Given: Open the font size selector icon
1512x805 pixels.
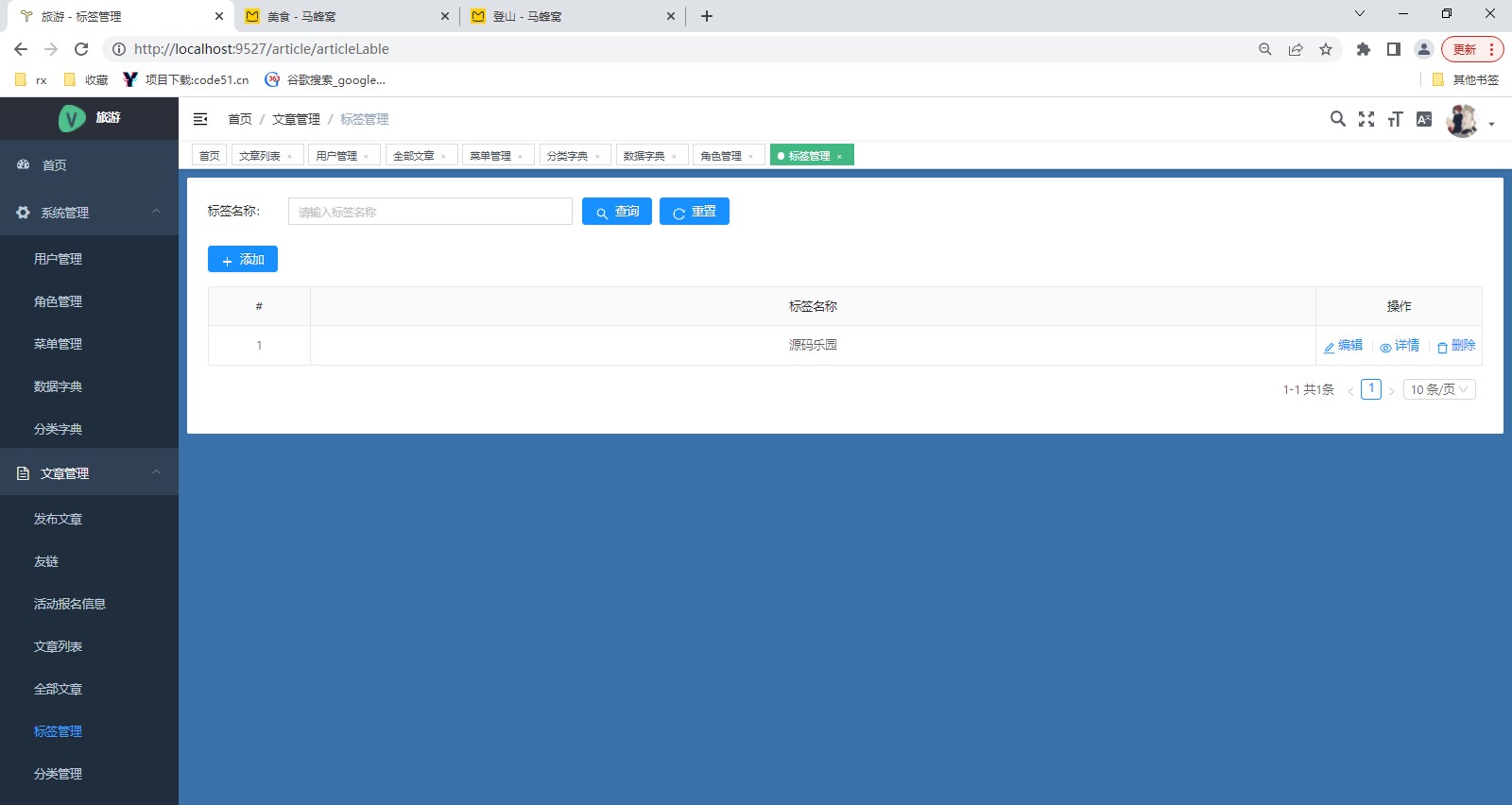Looking at the screenshot, I should pos(1395,118).
